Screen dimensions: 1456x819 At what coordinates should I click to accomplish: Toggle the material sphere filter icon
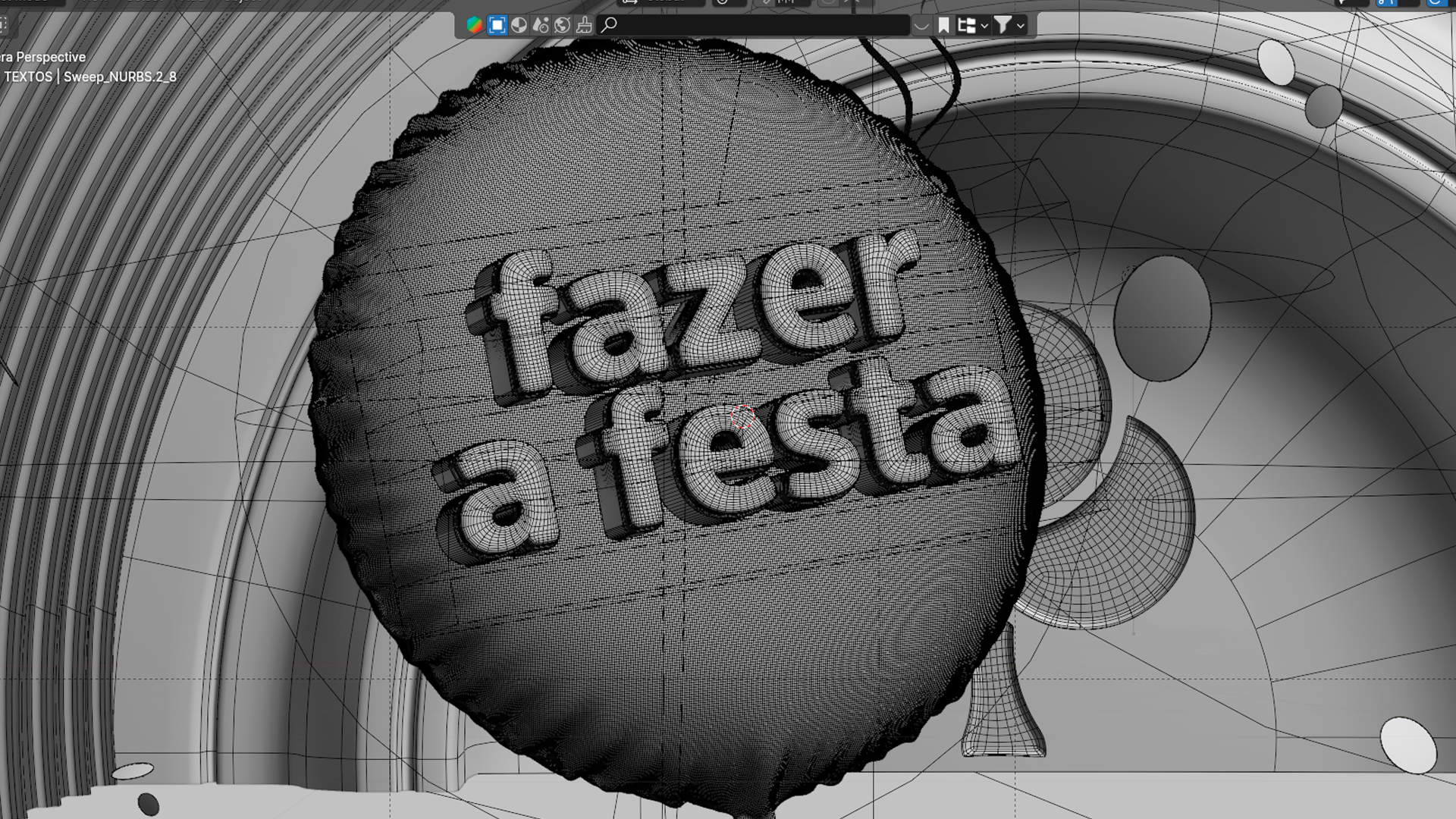(x=519, y=25)
